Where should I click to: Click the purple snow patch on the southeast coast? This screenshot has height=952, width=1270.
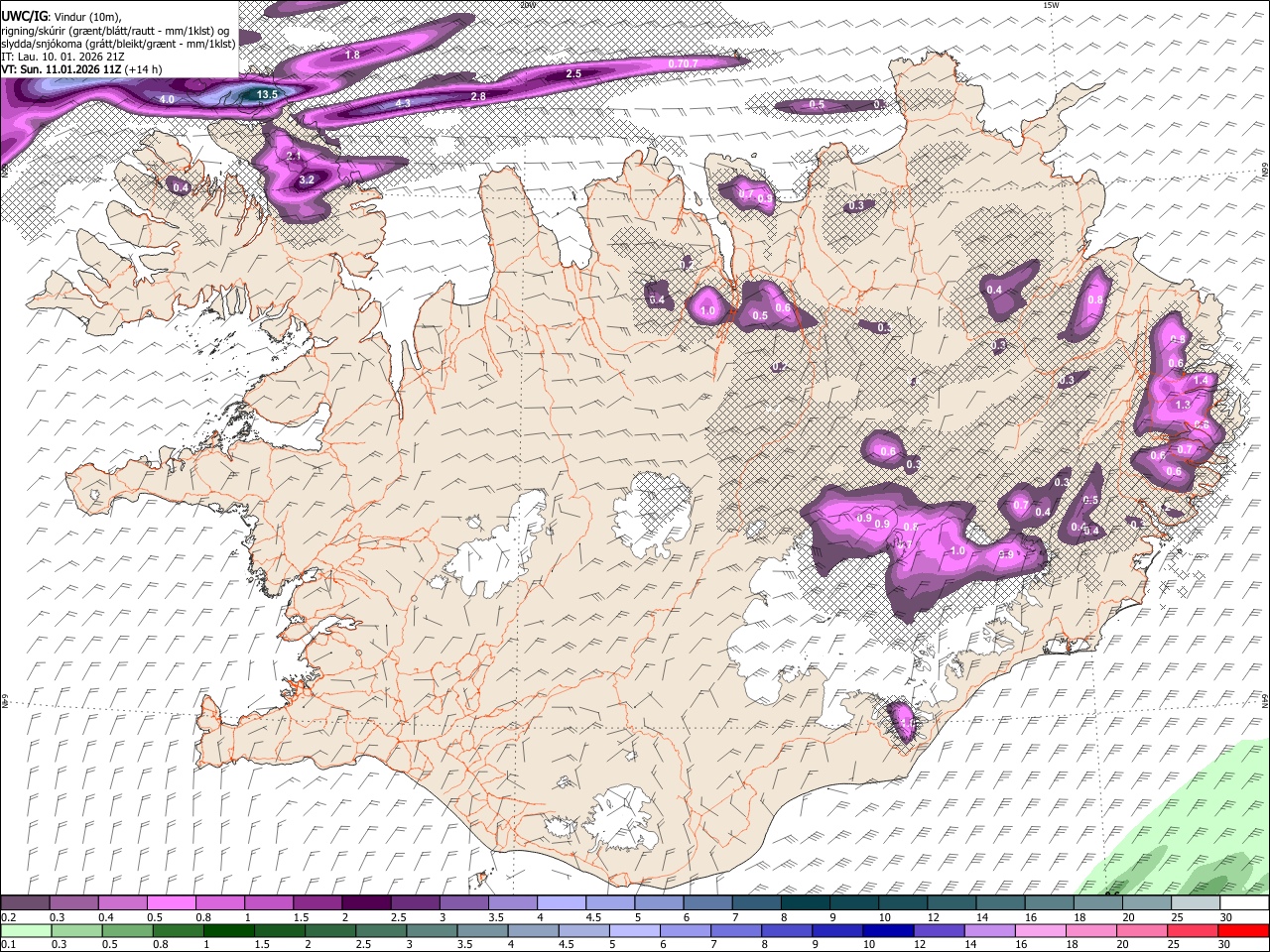point(902,720)
